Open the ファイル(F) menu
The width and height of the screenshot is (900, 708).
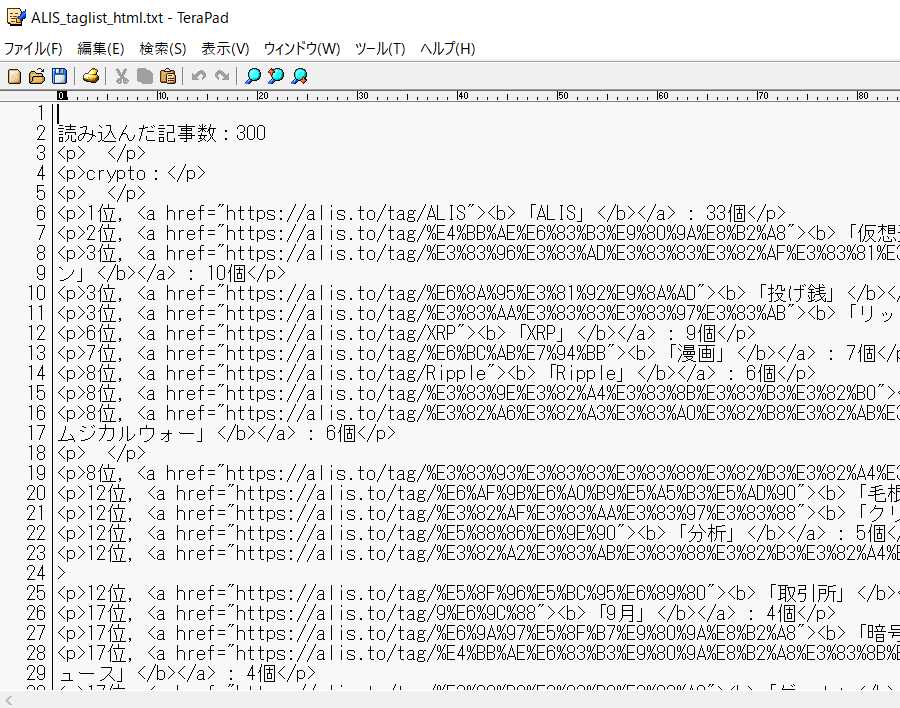(x=33, y=49)
